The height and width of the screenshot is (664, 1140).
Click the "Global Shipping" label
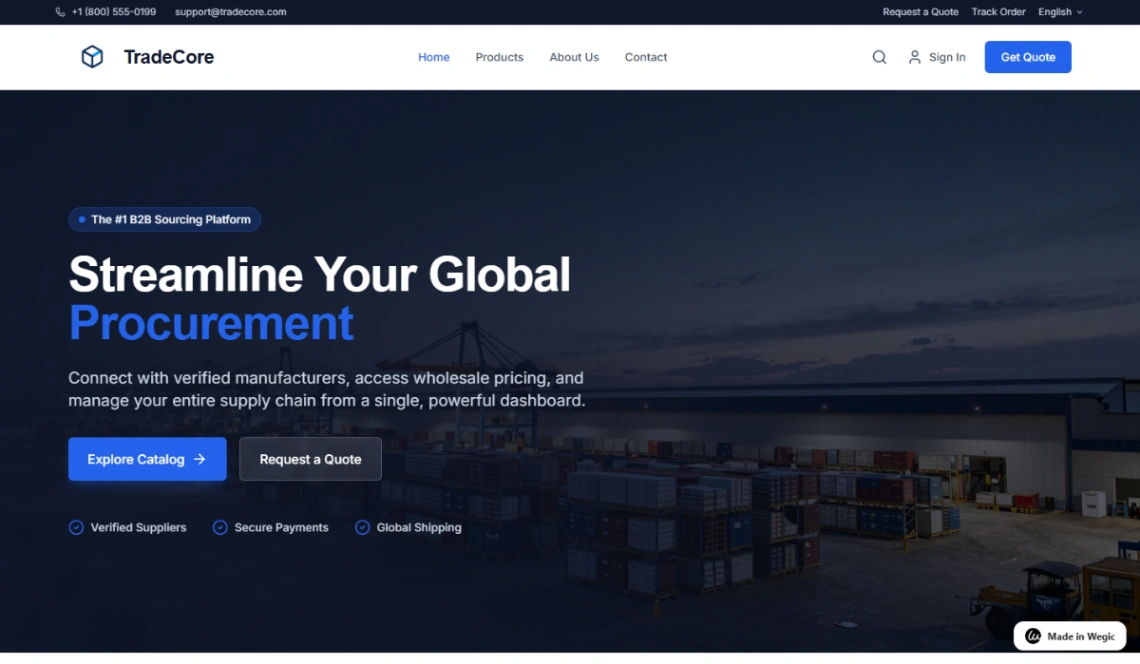coord(419,527)
